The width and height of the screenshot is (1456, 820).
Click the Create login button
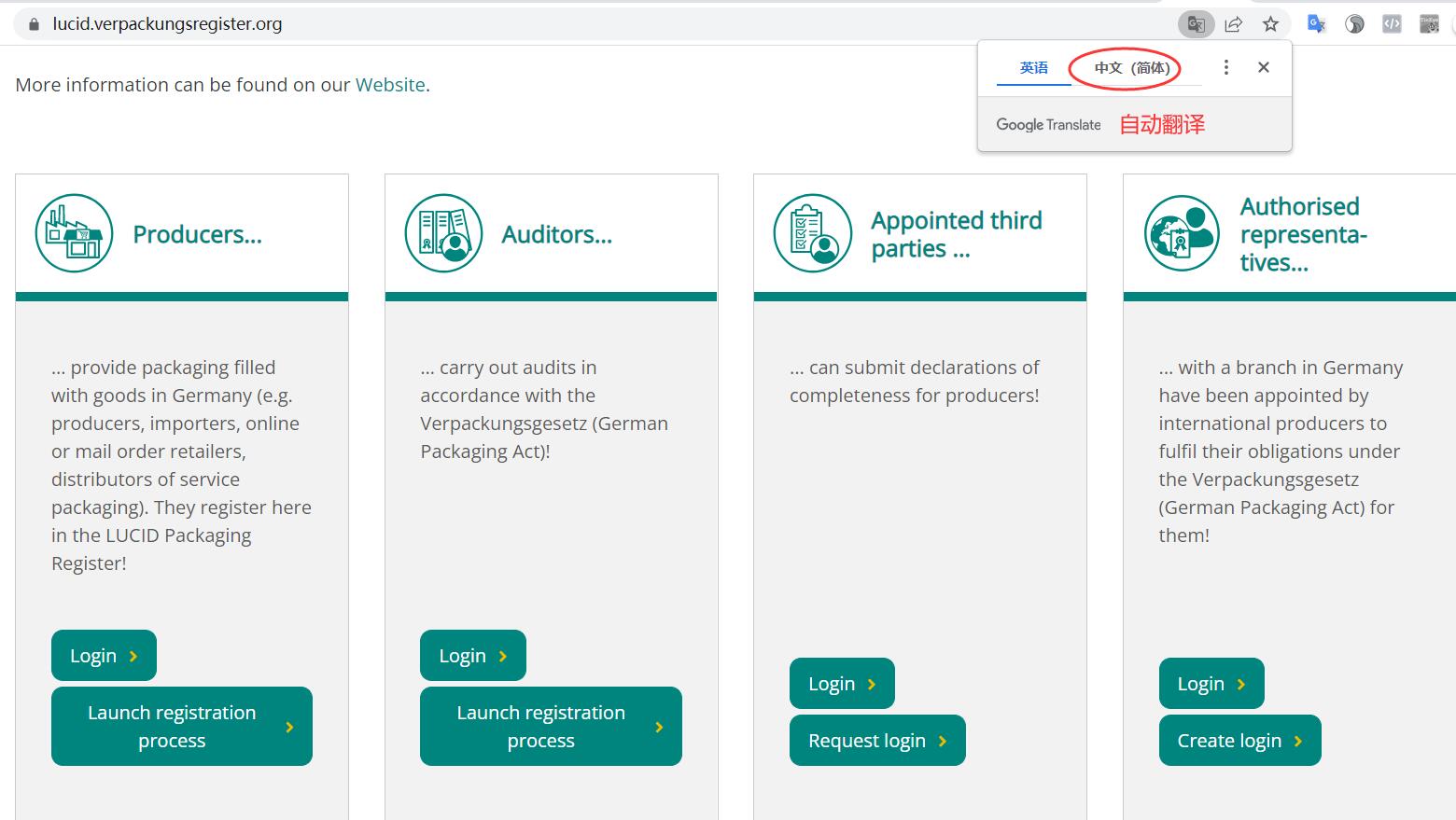click(x=1239, y=741)
